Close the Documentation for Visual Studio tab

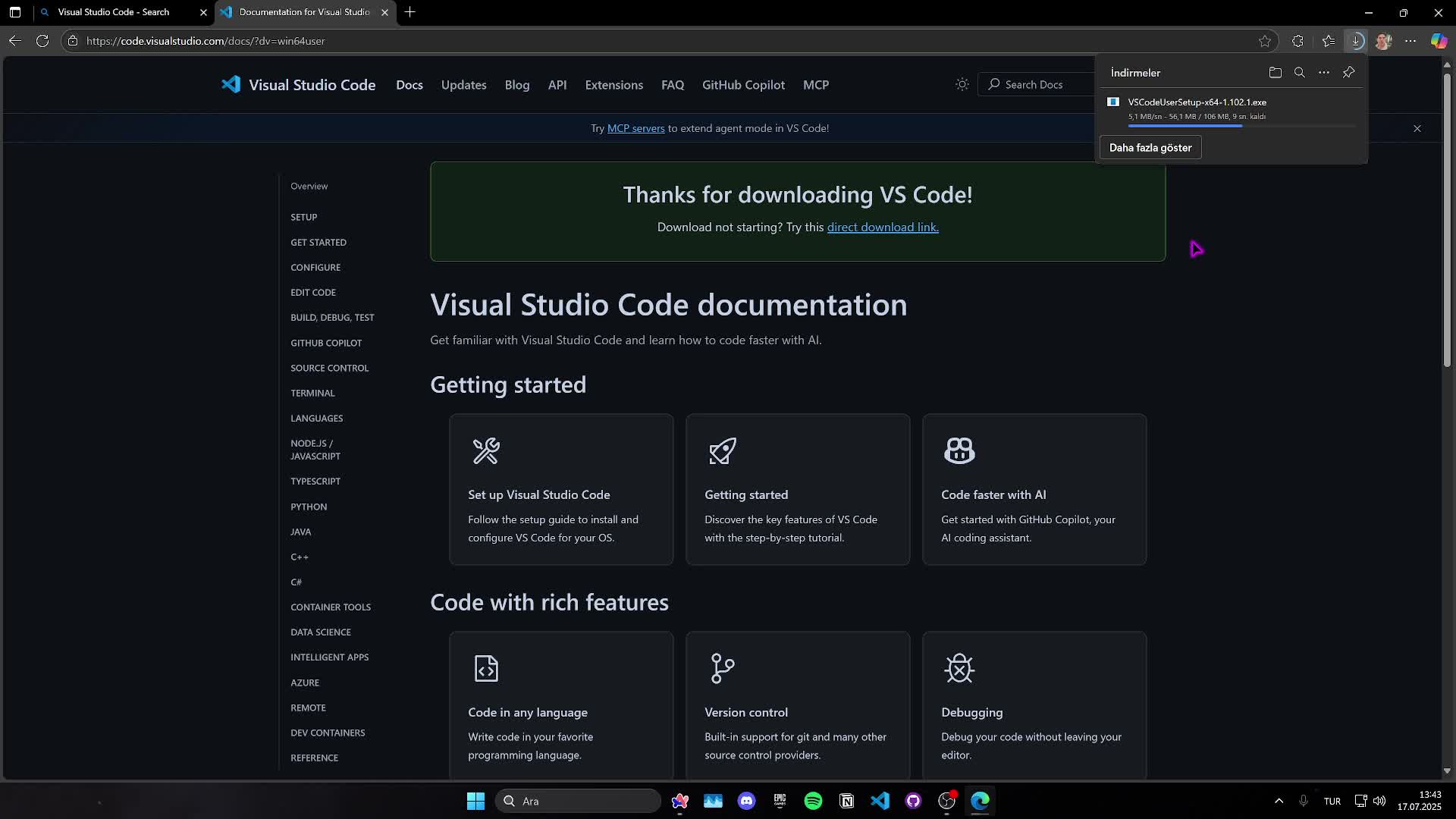(x=384, y=12)
